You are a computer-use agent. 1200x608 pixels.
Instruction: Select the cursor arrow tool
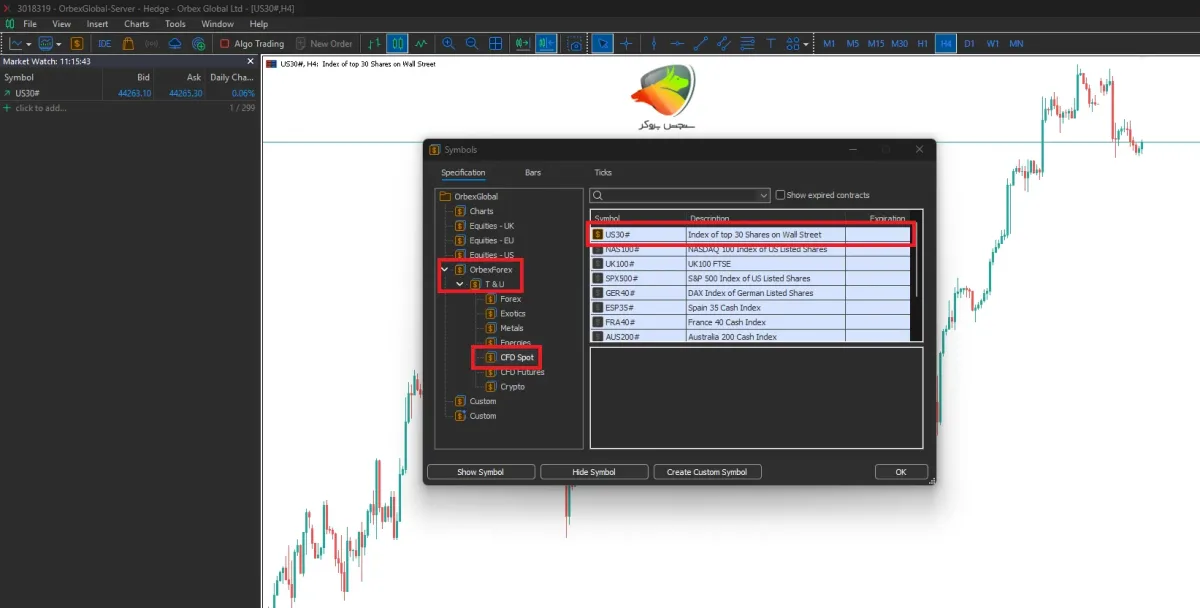point(602,44)
